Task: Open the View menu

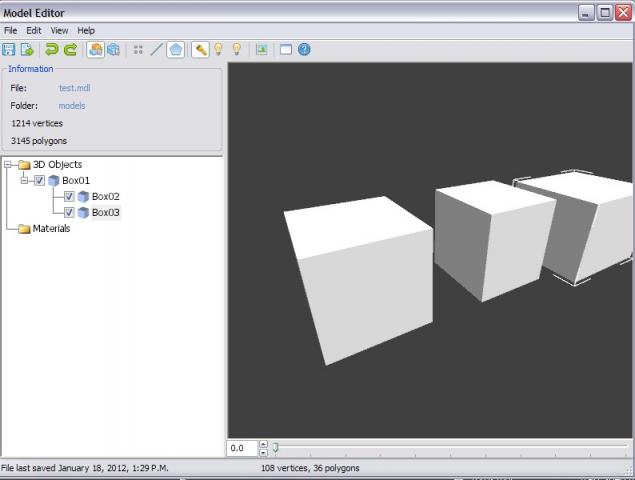Action: [x=59, y=31]
